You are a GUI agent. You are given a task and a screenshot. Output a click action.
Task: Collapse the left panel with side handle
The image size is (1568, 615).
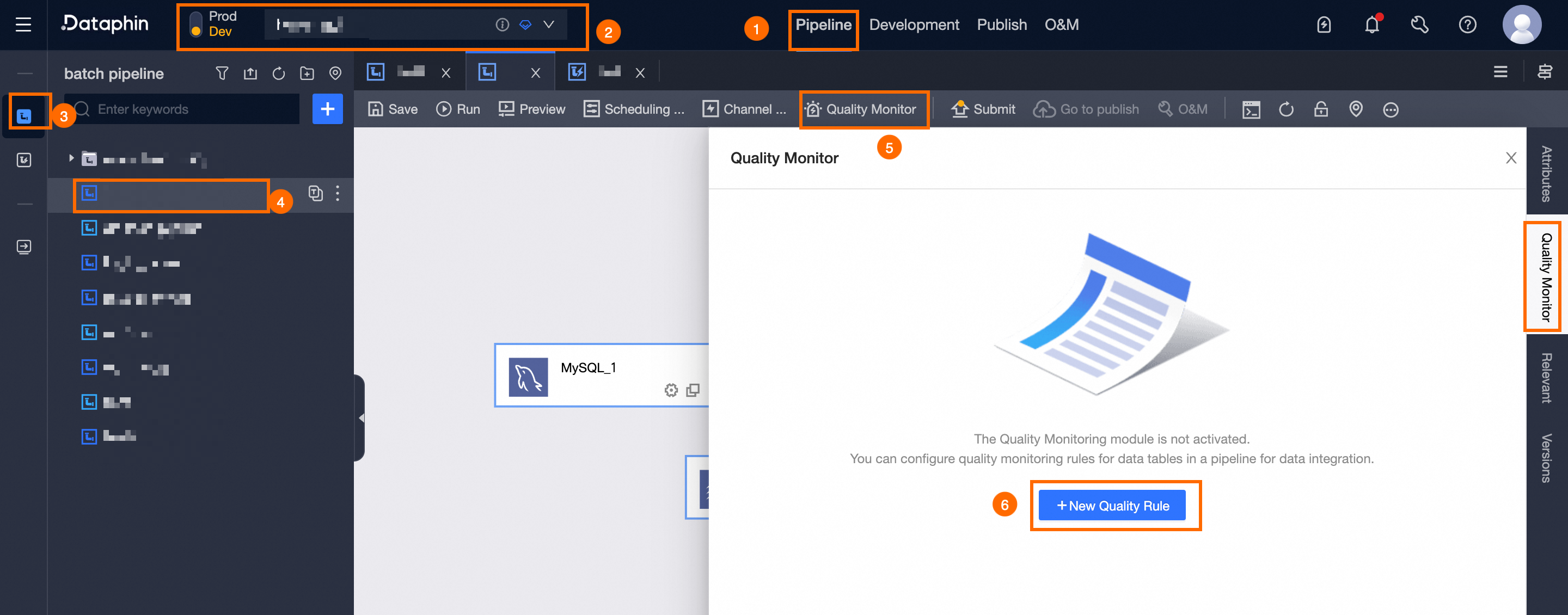pyautogui.click(x=360, y=418)
